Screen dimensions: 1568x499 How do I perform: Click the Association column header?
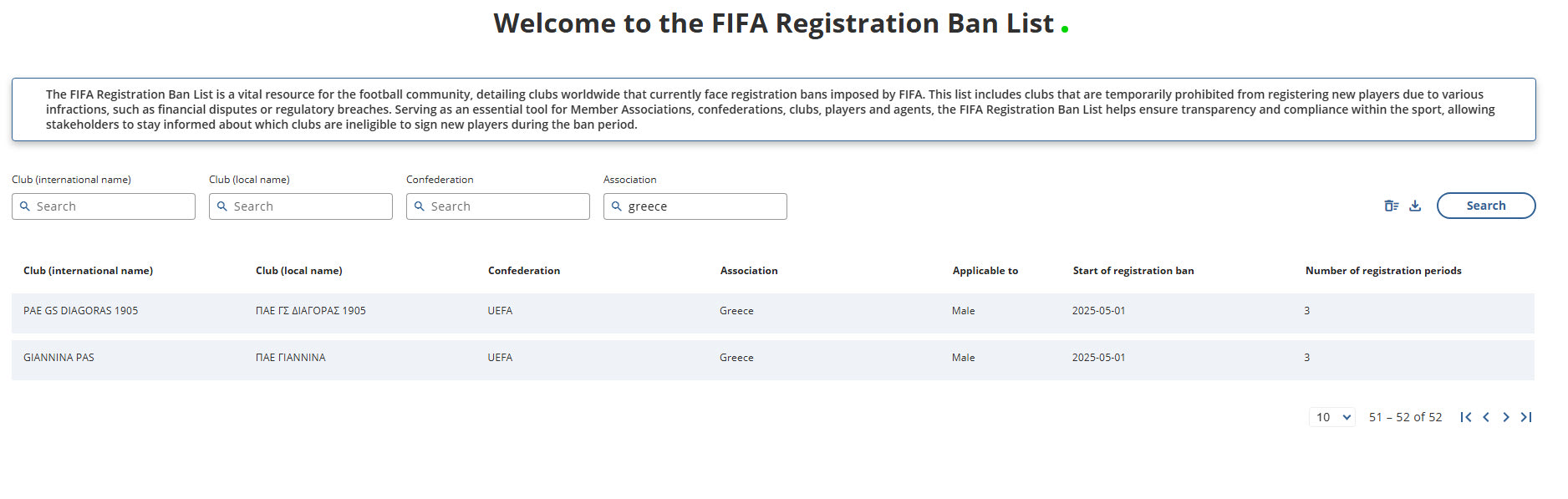tap(748, 271)
